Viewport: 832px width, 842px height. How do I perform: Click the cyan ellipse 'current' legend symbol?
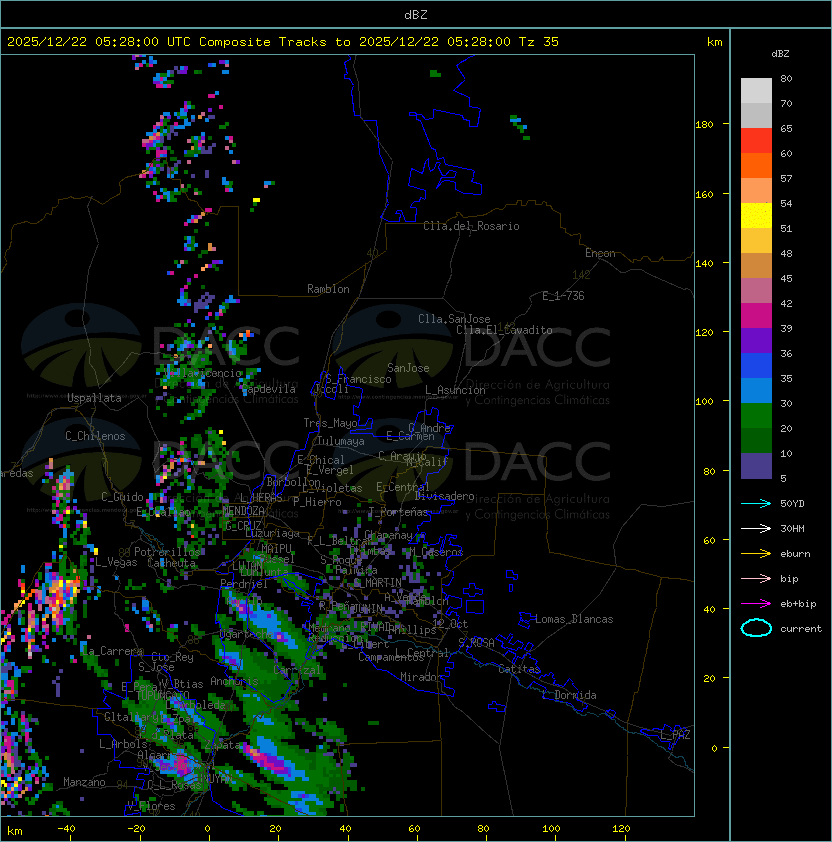(x=756, y=628)
